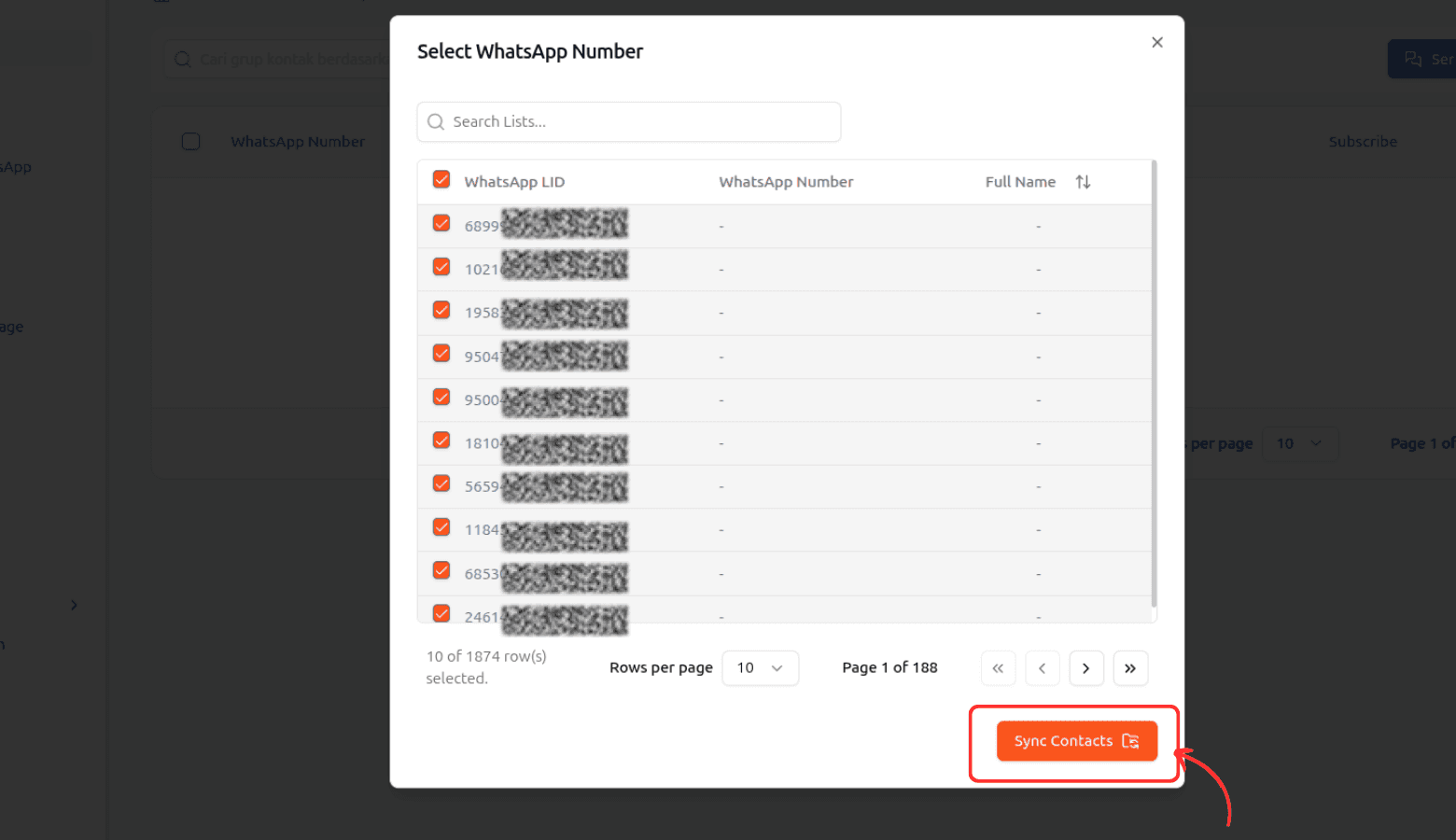Click the WhatsApp Number column header in dialog
This screenshot has width=1456, height=840.
pyautogui.click(x=786, y=182)
